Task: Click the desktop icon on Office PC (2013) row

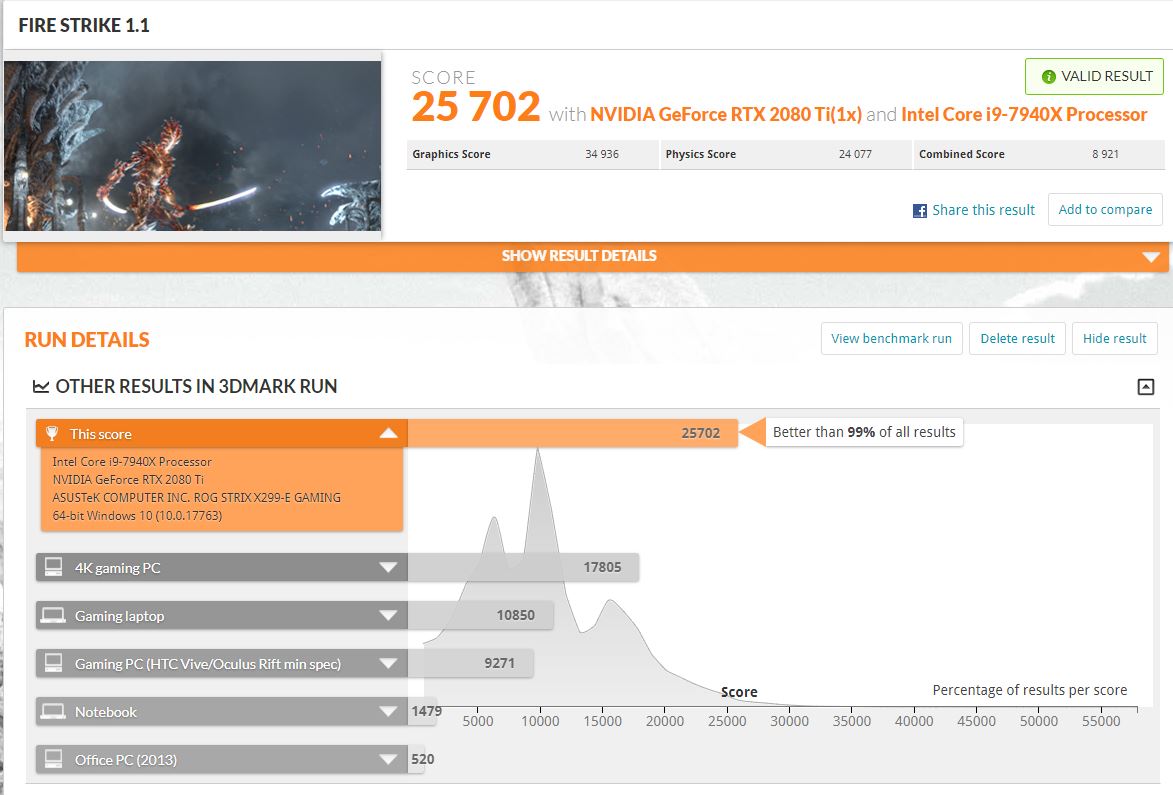Action: click(x=53, y=758)
